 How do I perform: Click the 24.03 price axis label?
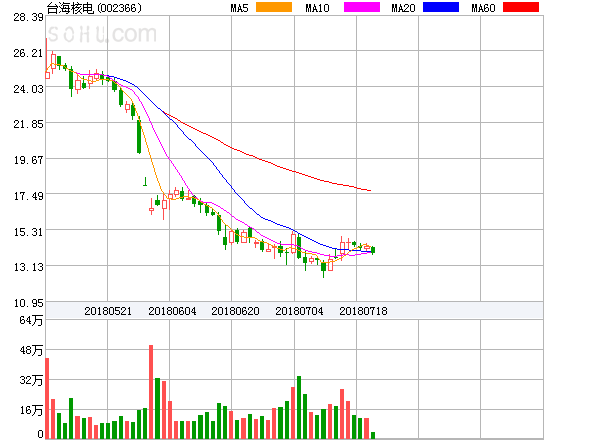click(28, 89)
